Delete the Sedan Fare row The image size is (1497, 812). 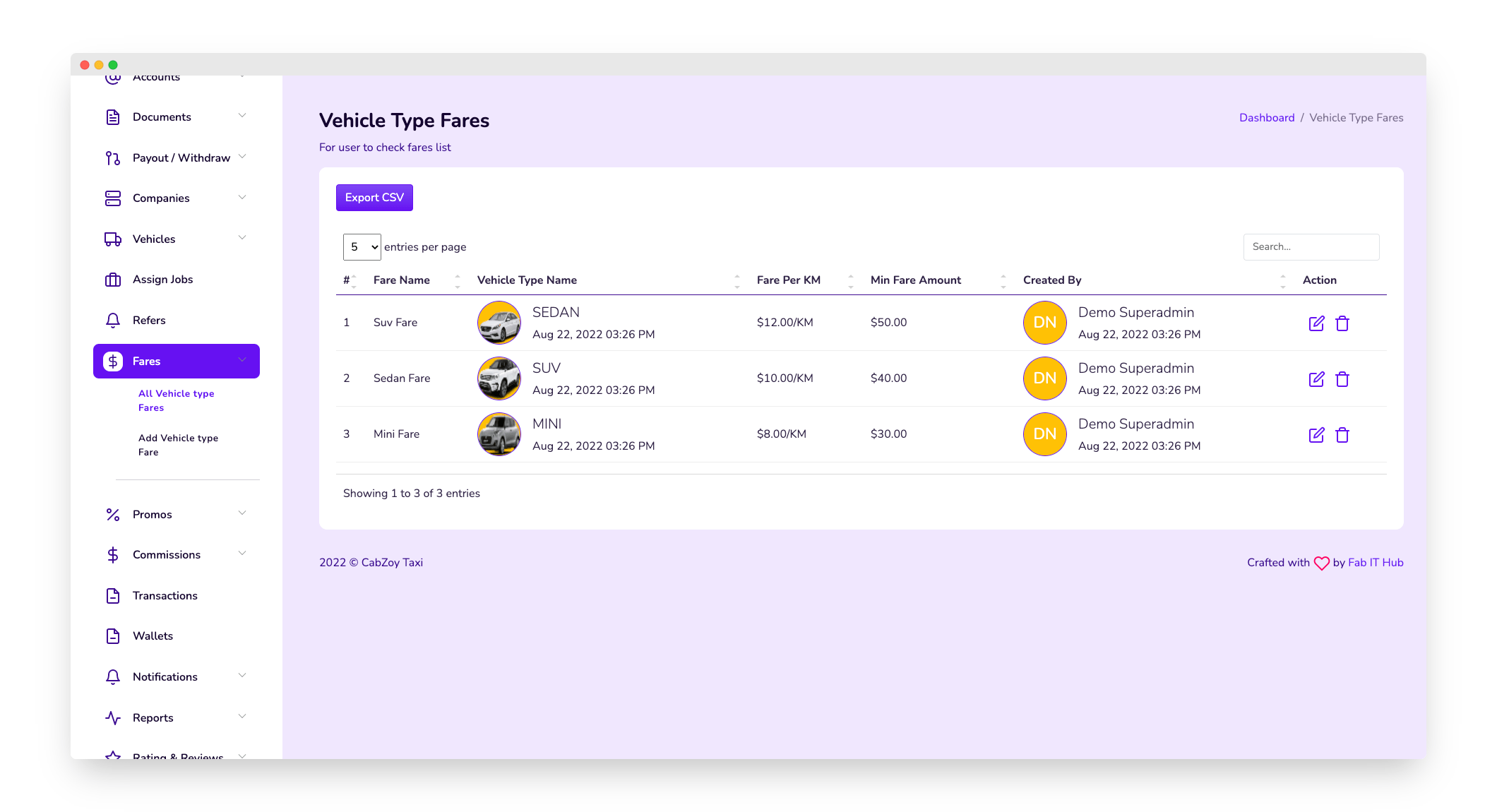1342,379
